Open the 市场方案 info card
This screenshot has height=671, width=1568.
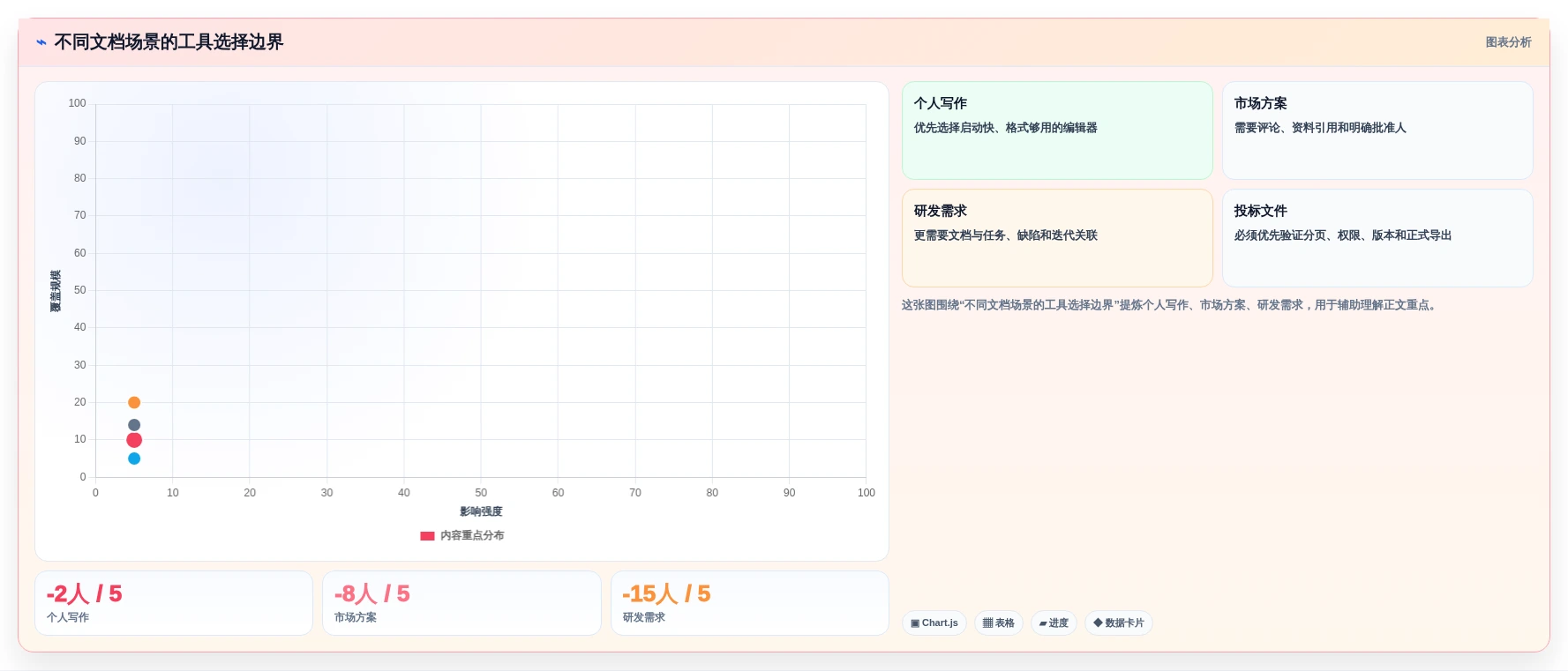point(1377,130)
